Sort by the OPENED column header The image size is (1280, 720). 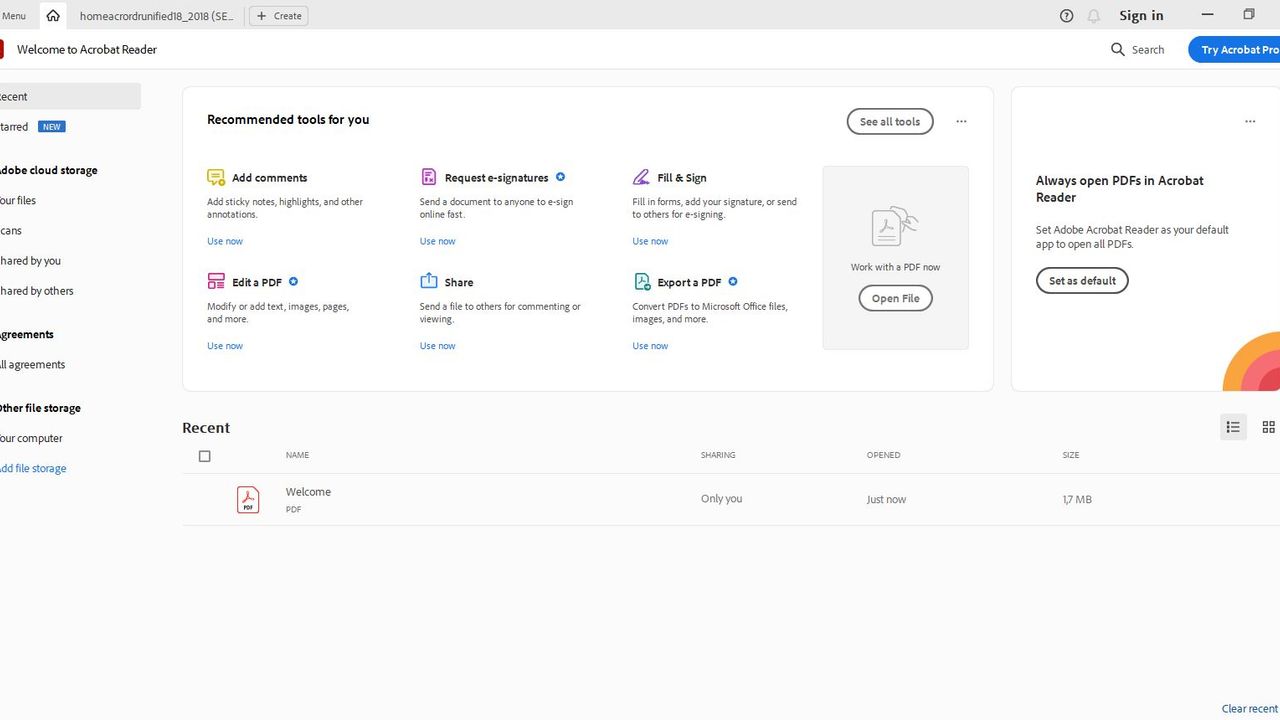coord(883,455)
